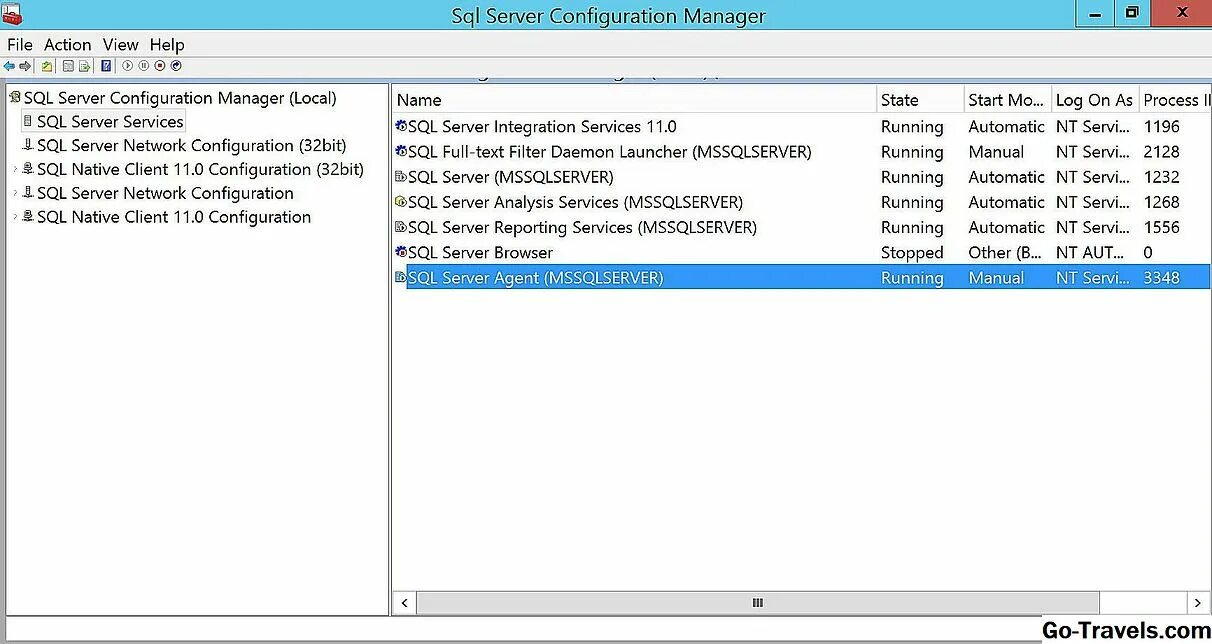Click the Export List toolbar icon

coord(85,66)
